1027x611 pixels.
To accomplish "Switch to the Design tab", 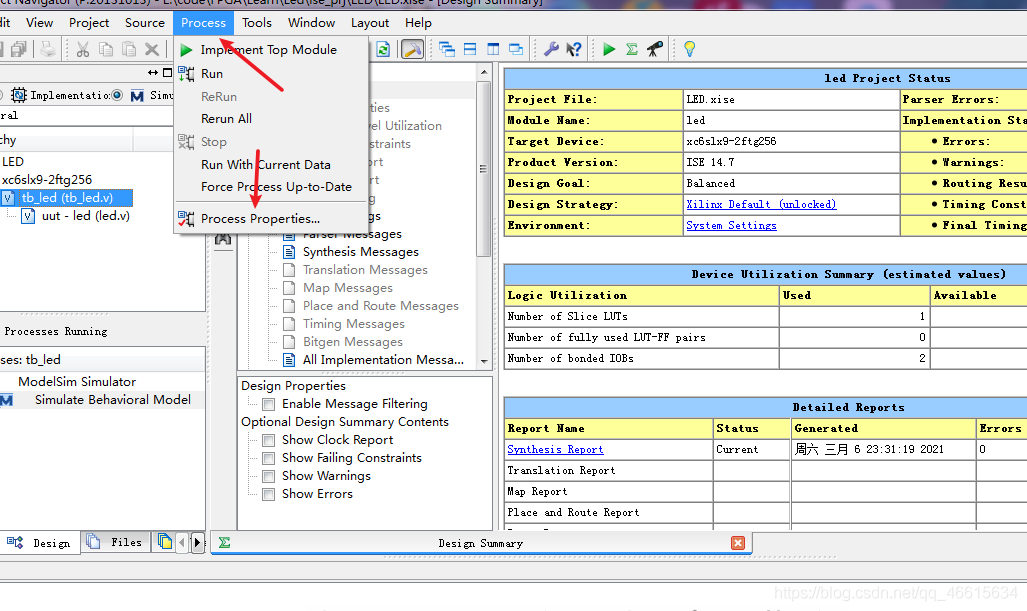I will coord(39,542).
